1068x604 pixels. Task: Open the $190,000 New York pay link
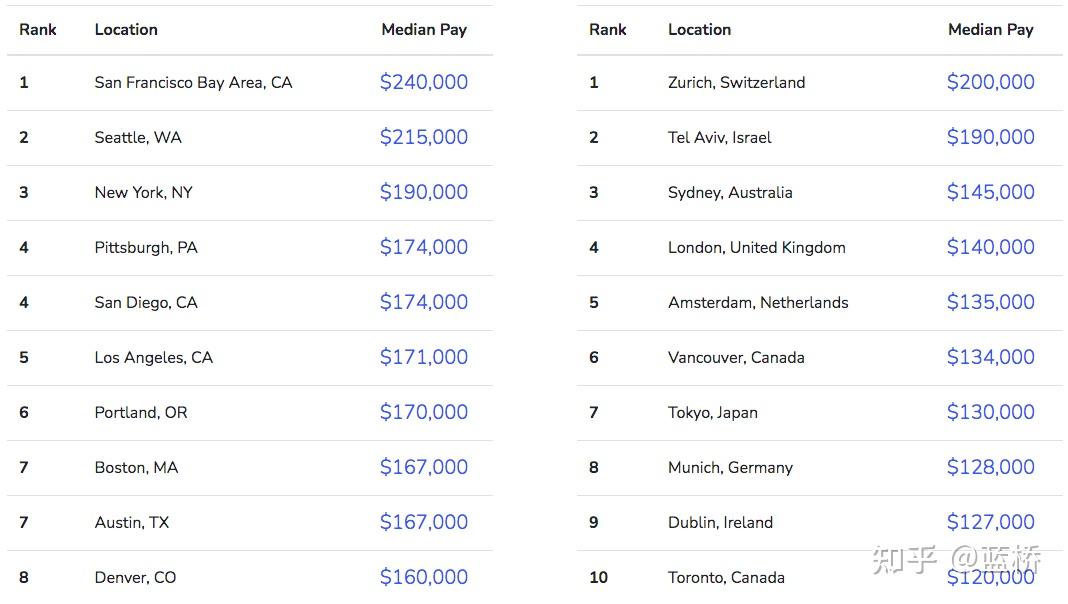click(424, 192)
